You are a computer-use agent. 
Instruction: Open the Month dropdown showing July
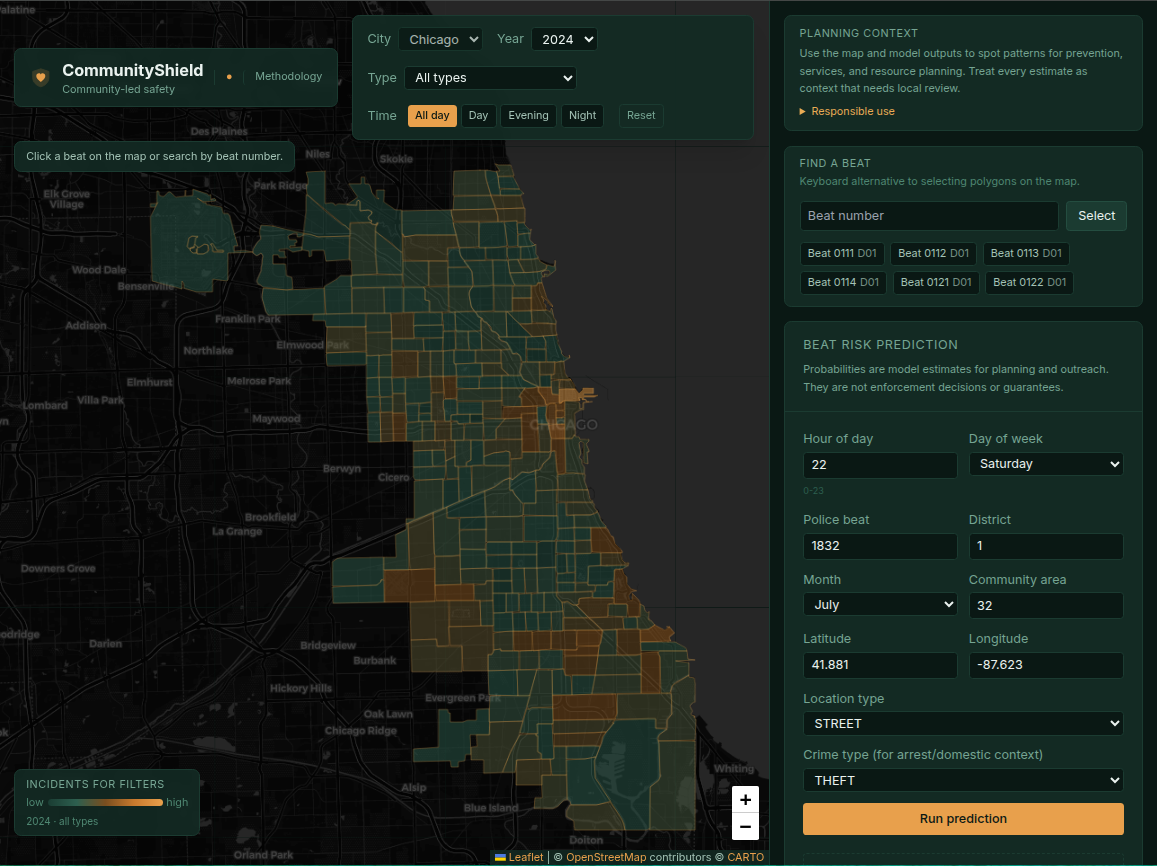(880, 605)
